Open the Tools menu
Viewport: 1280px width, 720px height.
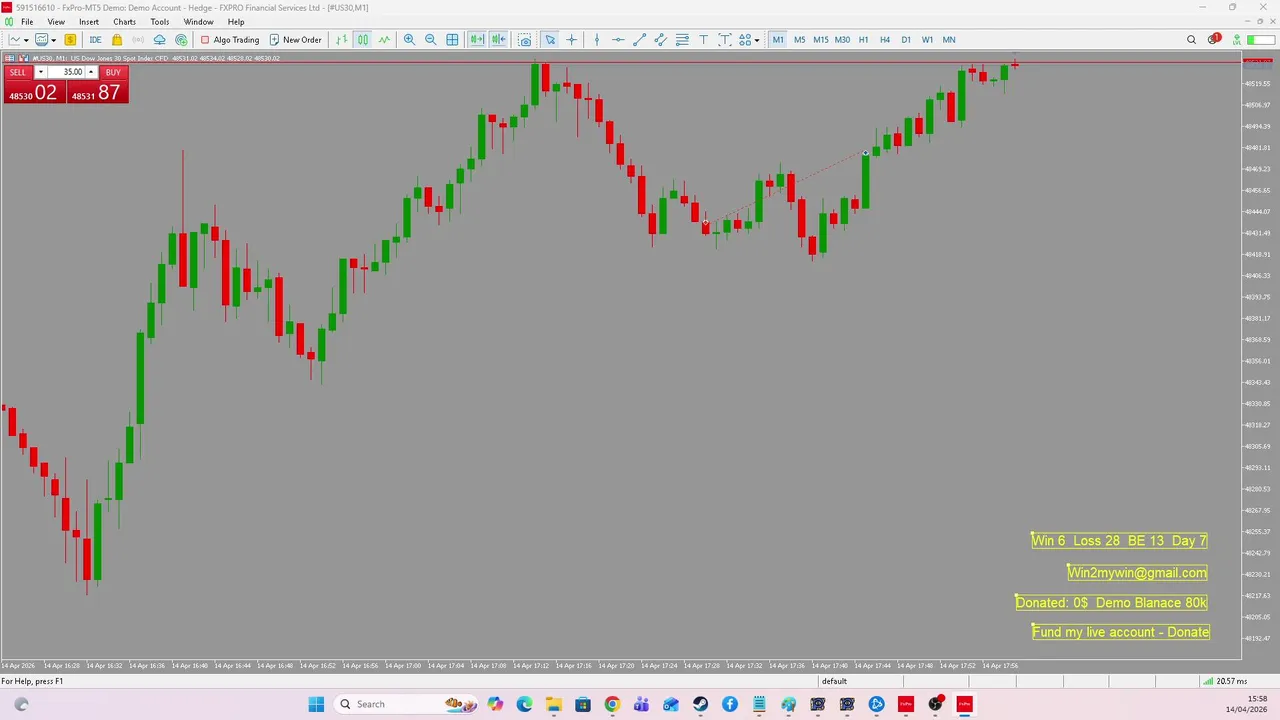[160, 22]
